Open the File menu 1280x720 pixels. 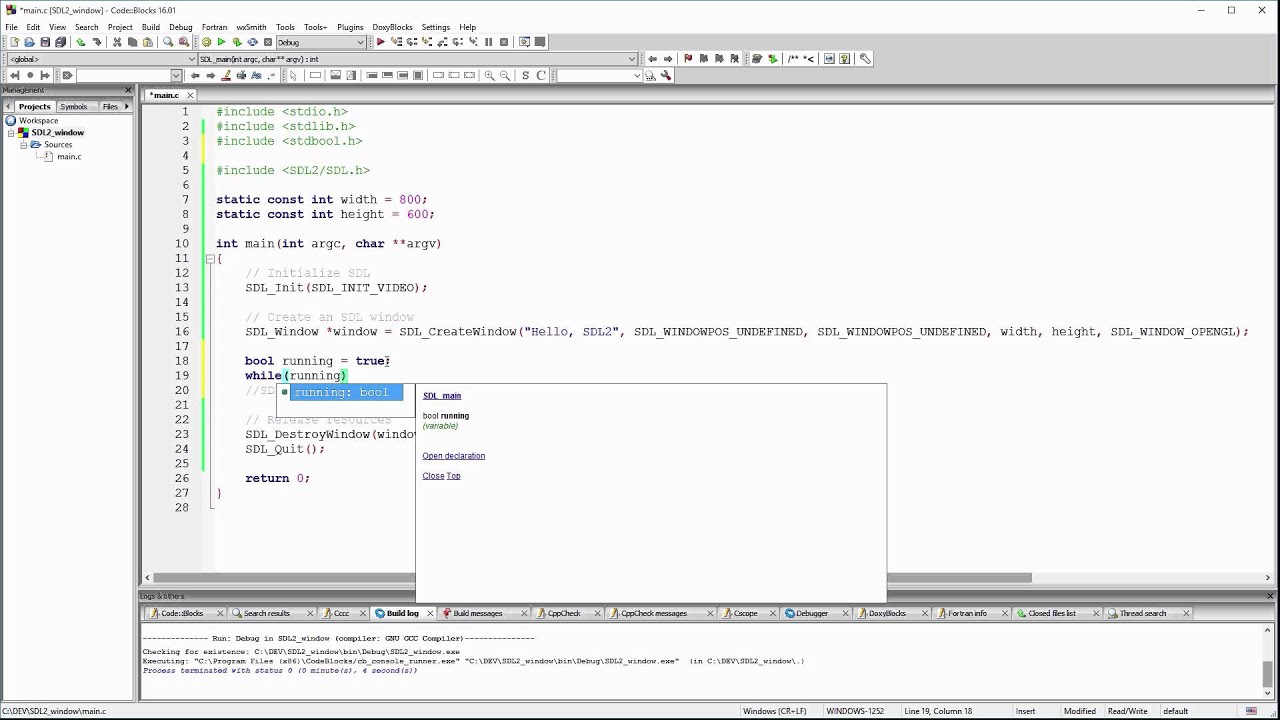pos(11,27)
